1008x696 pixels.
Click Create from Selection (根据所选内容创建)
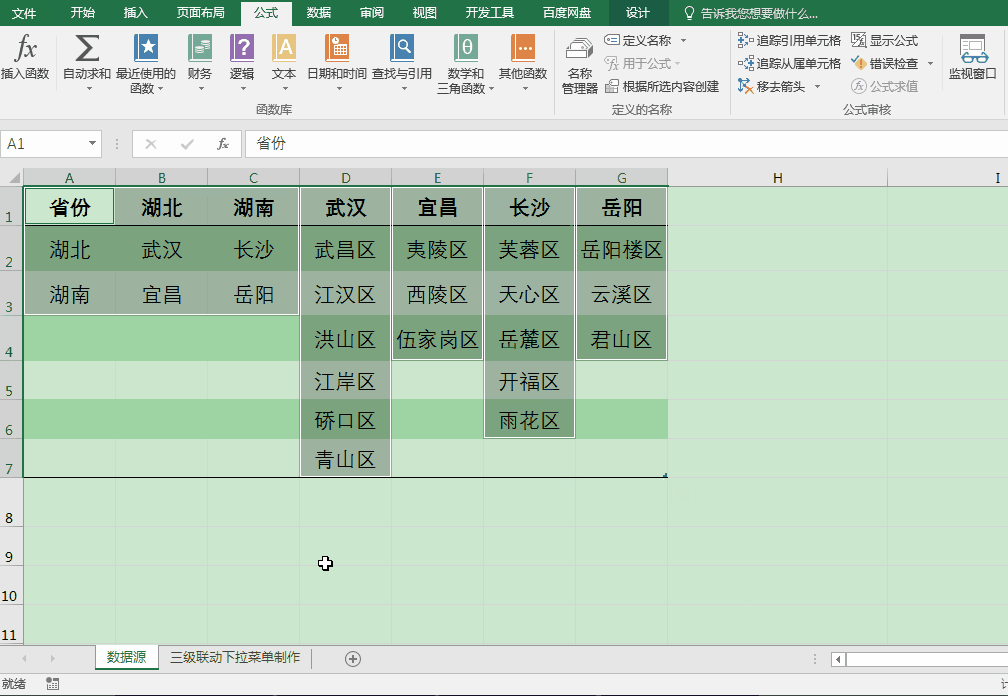(662, 87)
